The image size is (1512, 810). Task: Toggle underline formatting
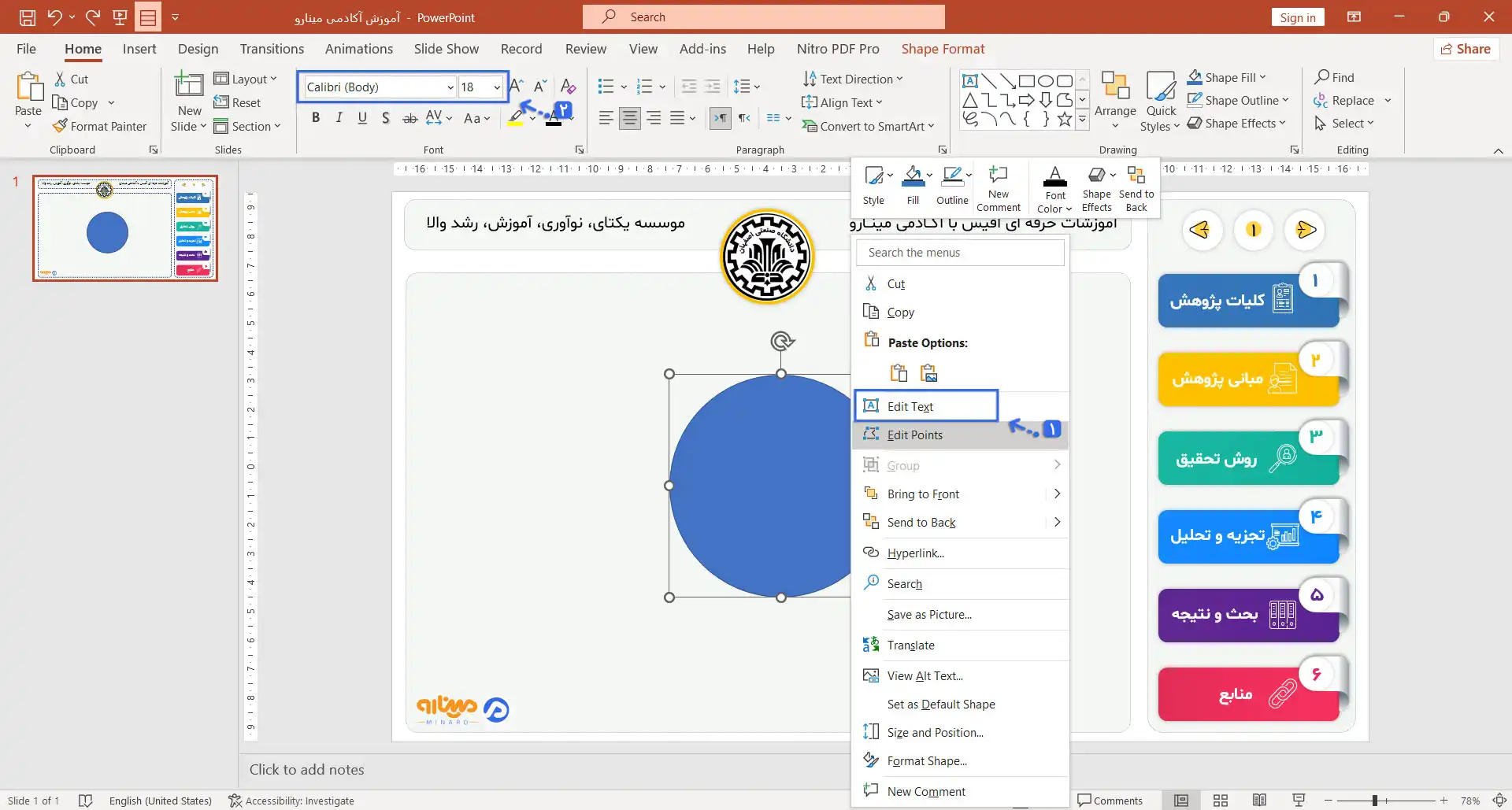362,118
